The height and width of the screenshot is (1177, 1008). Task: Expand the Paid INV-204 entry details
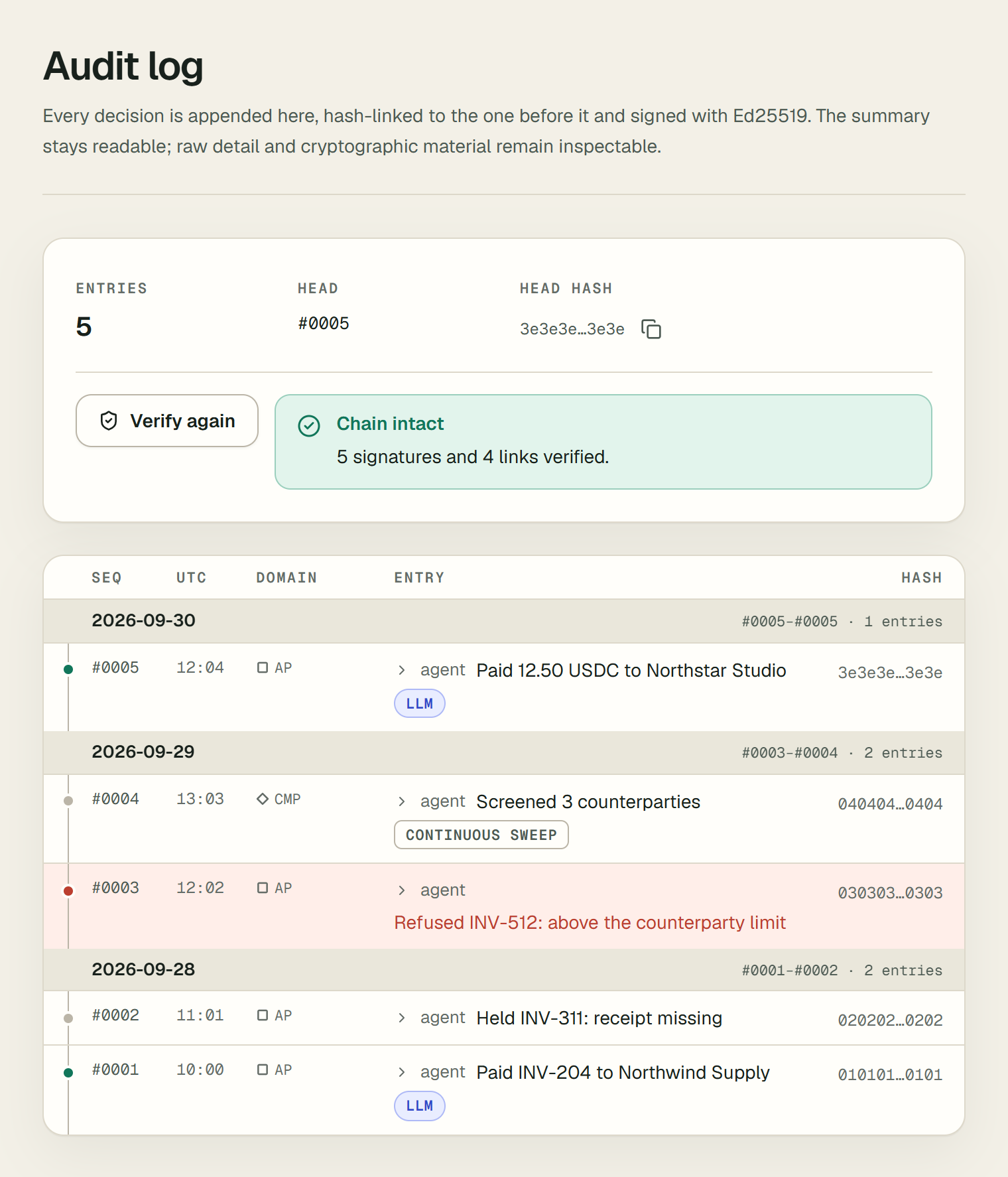tap(402, 1072)
